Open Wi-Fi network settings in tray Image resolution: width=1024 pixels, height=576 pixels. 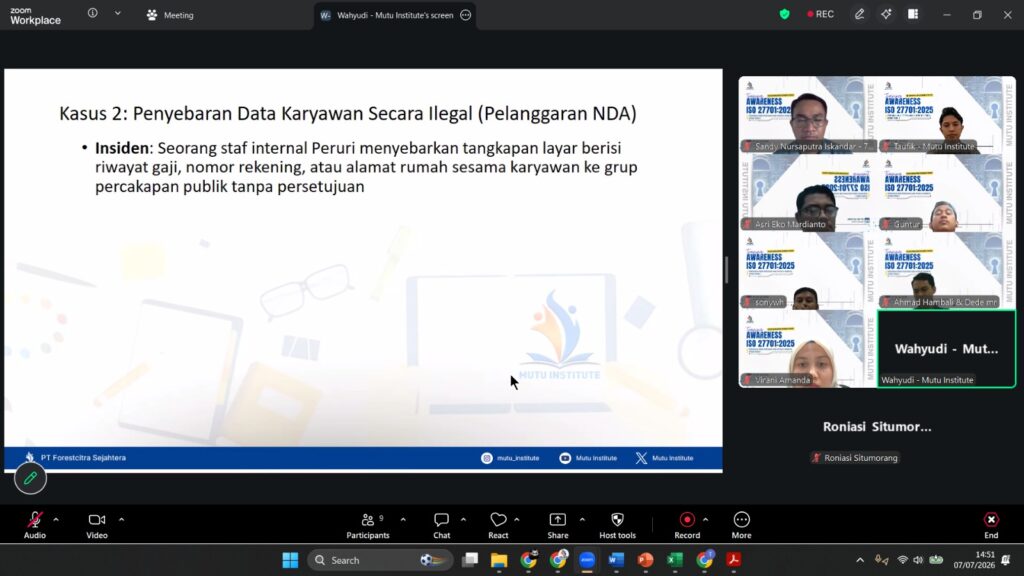pyautogui.click(x=903, y=560)
